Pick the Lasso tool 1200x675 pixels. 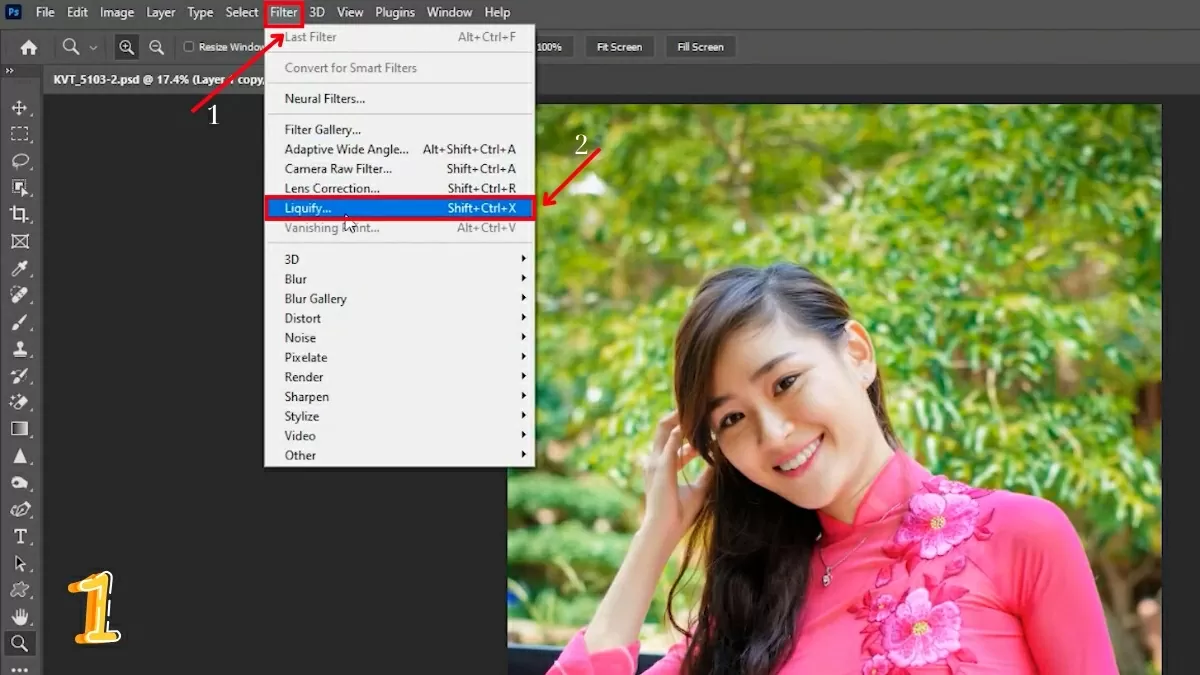19,161
